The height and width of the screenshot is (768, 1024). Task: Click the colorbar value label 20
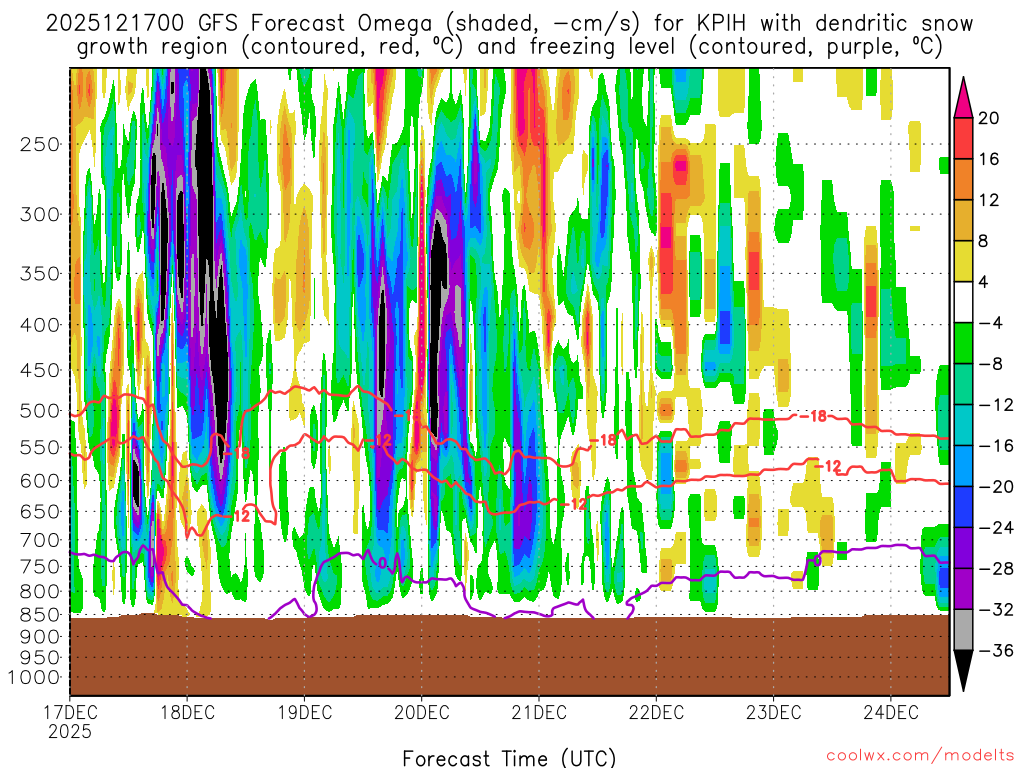988,118
